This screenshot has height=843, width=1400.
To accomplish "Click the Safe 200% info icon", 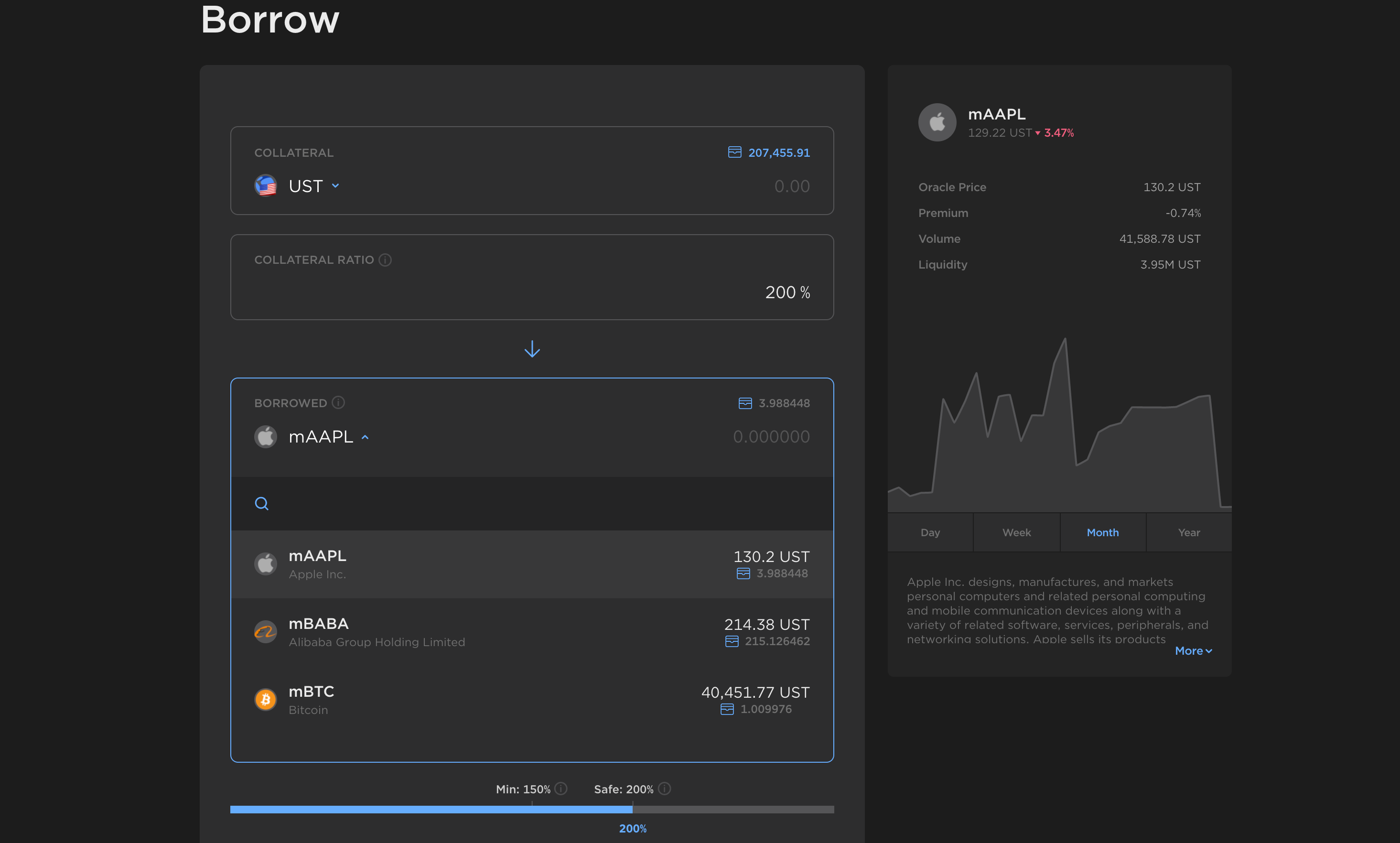I will pyautogui.click(x=664, y=789).
